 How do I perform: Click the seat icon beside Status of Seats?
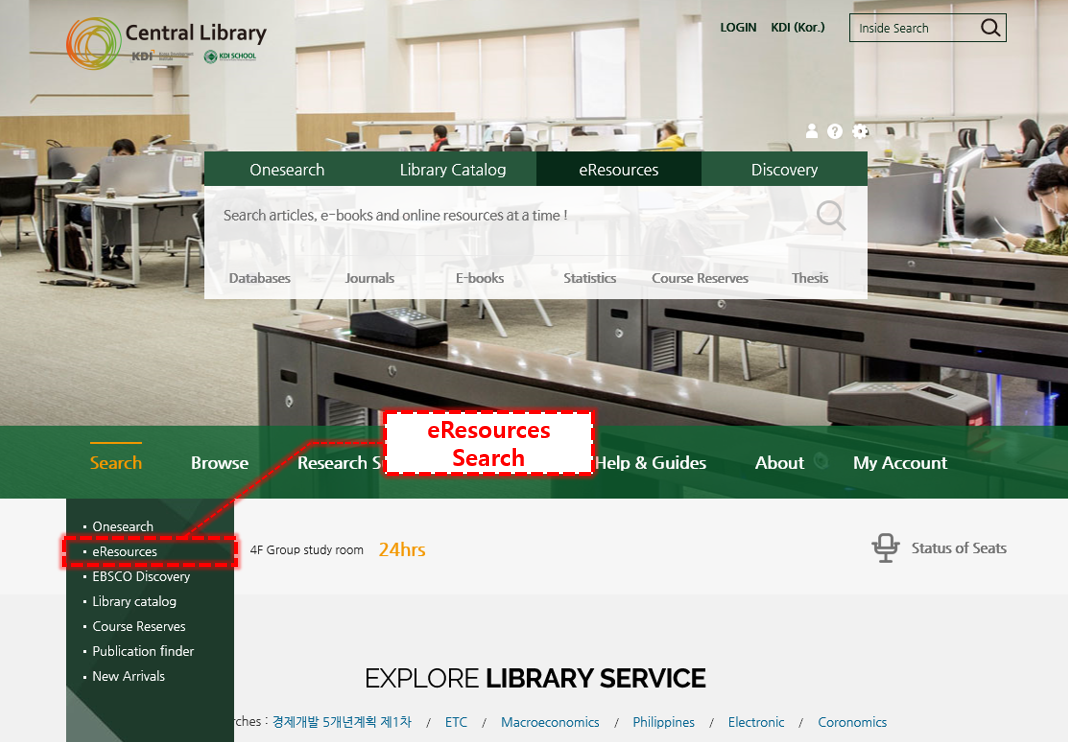pos(885,548)
